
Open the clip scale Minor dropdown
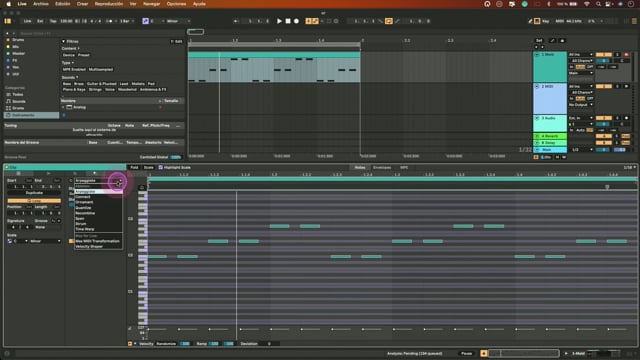point(45,241)
